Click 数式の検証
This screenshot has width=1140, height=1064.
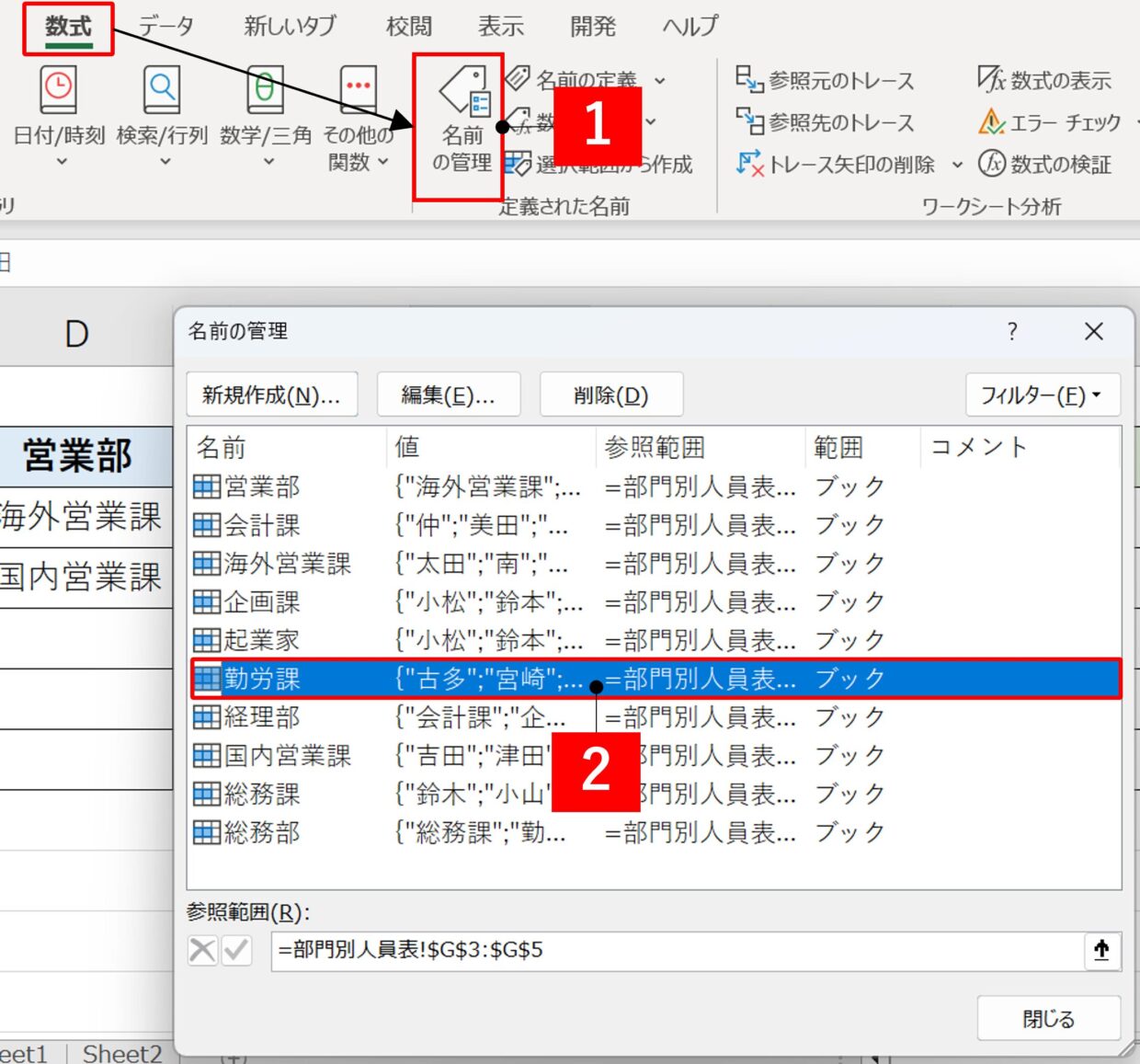pyautogui.click(x=1045, y=164)
